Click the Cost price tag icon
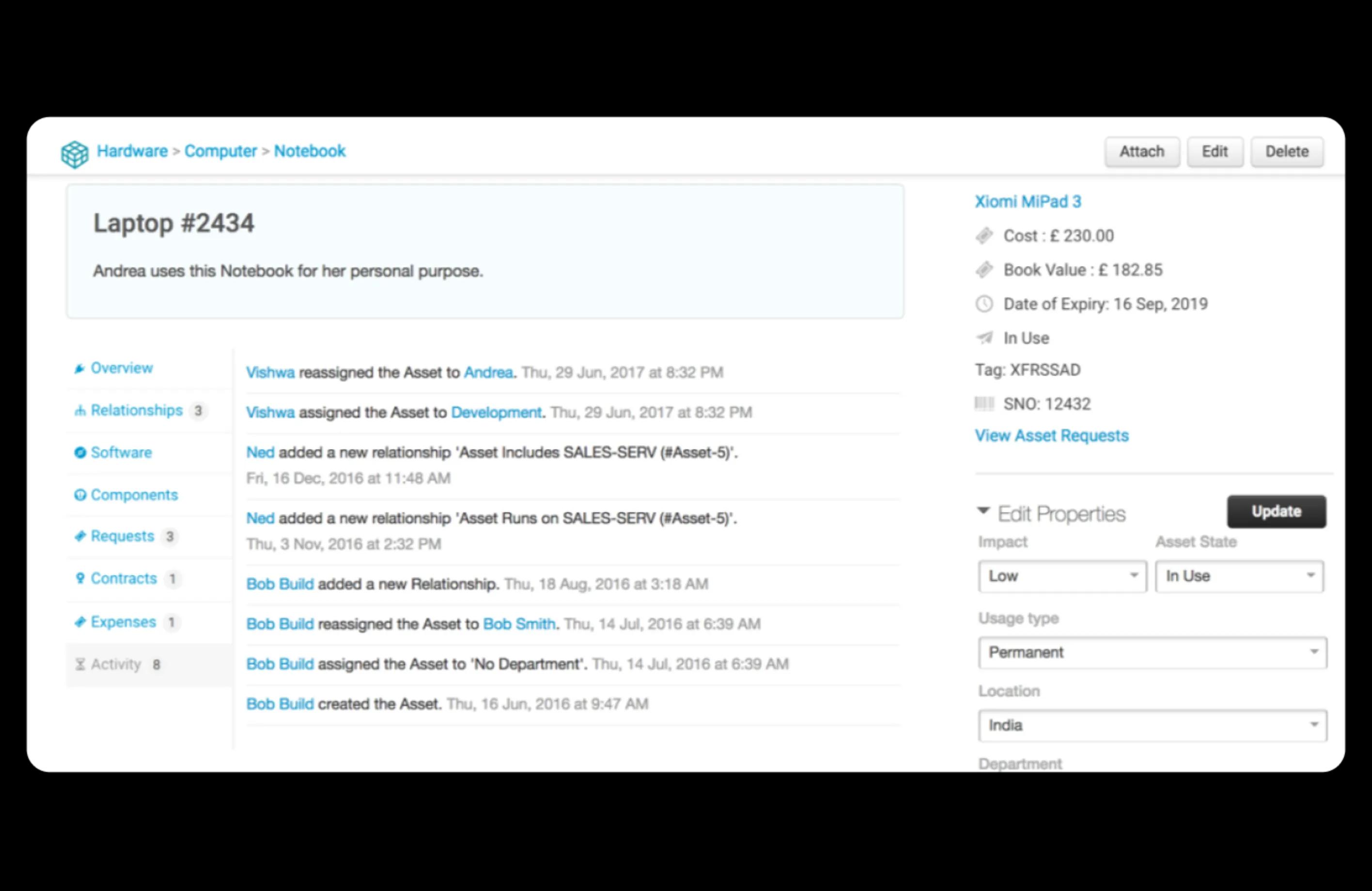This screenshot has width=1372, height=891. click(x=984, y=235)
